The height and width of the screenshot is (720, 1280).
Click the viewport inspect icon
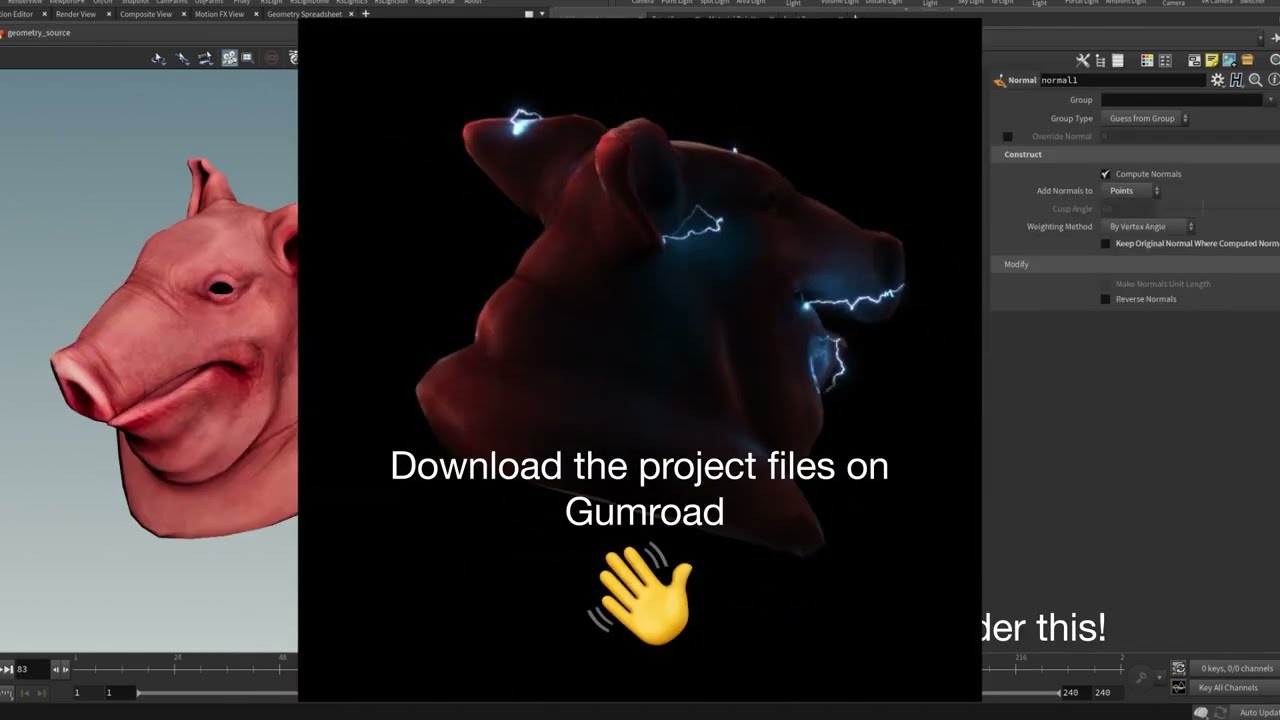click(247, 58)
